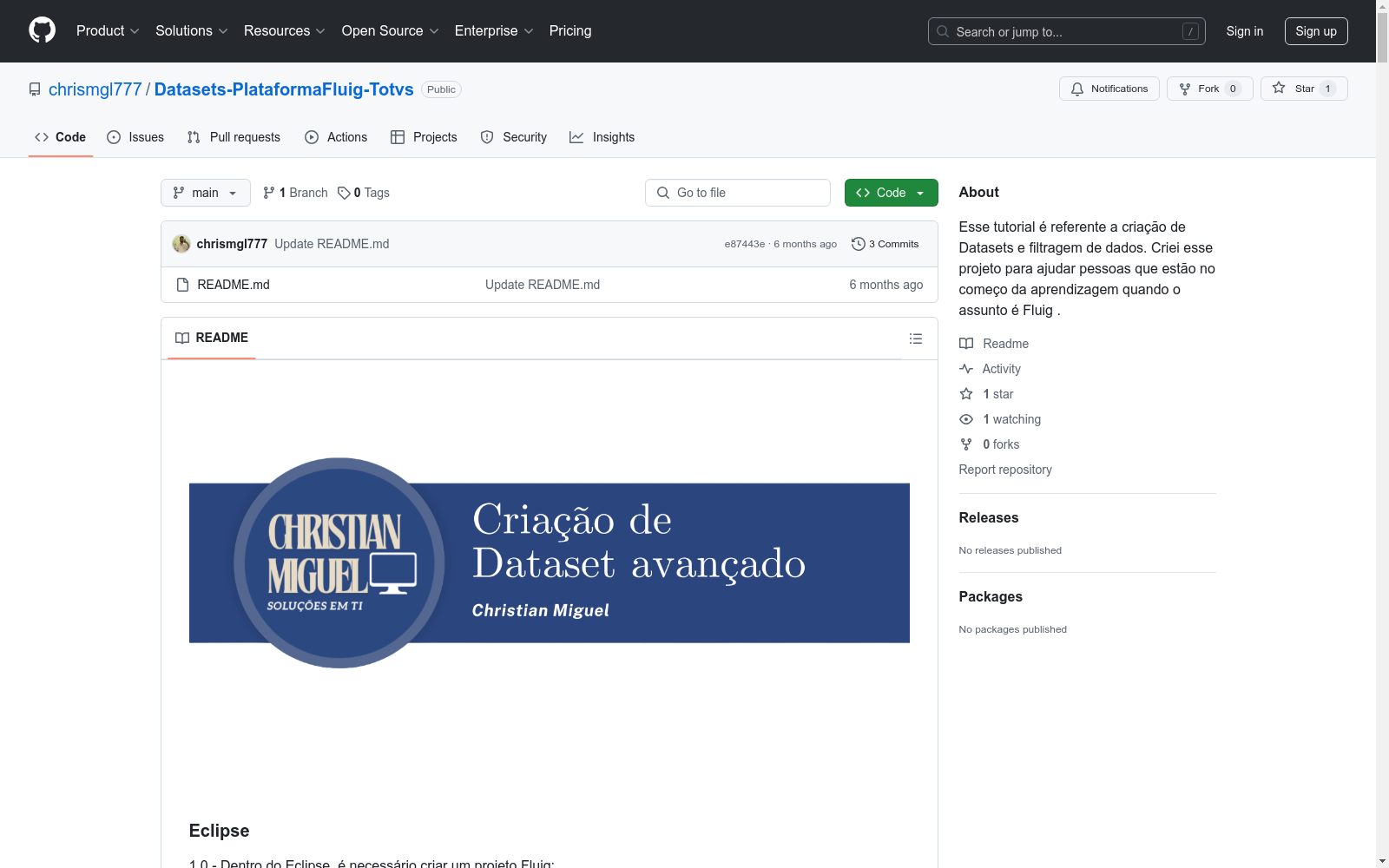Click the Sign in link

pos(1245,31)
